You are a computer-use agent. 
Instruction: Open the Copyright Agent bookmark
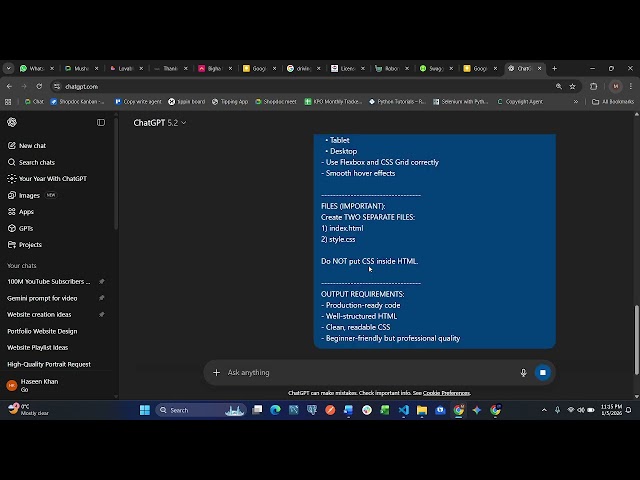tap(520, 102)
